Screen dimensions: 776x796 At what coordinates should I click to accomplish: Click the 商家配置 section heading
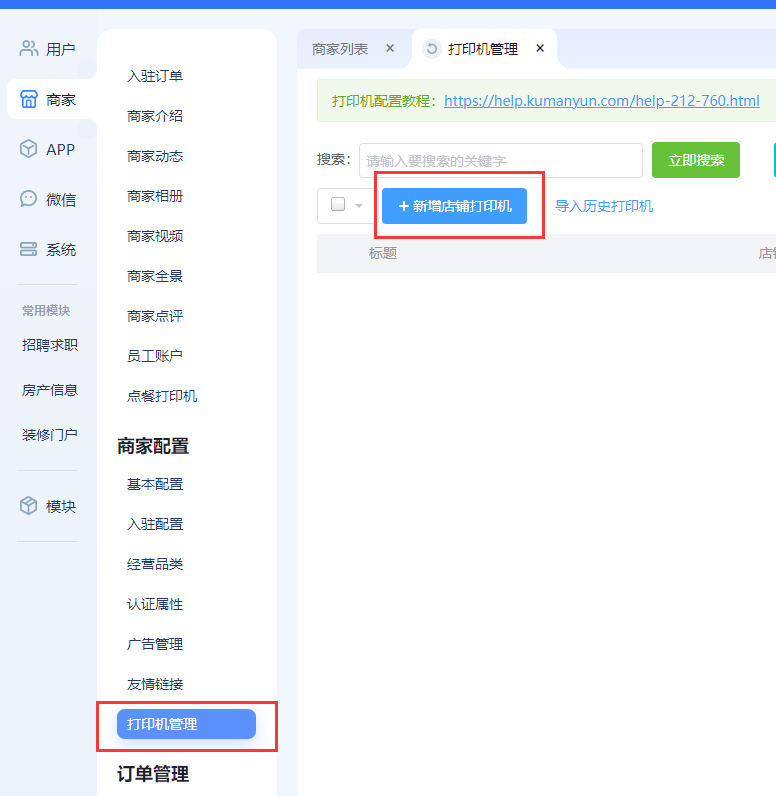coord(153,446)
